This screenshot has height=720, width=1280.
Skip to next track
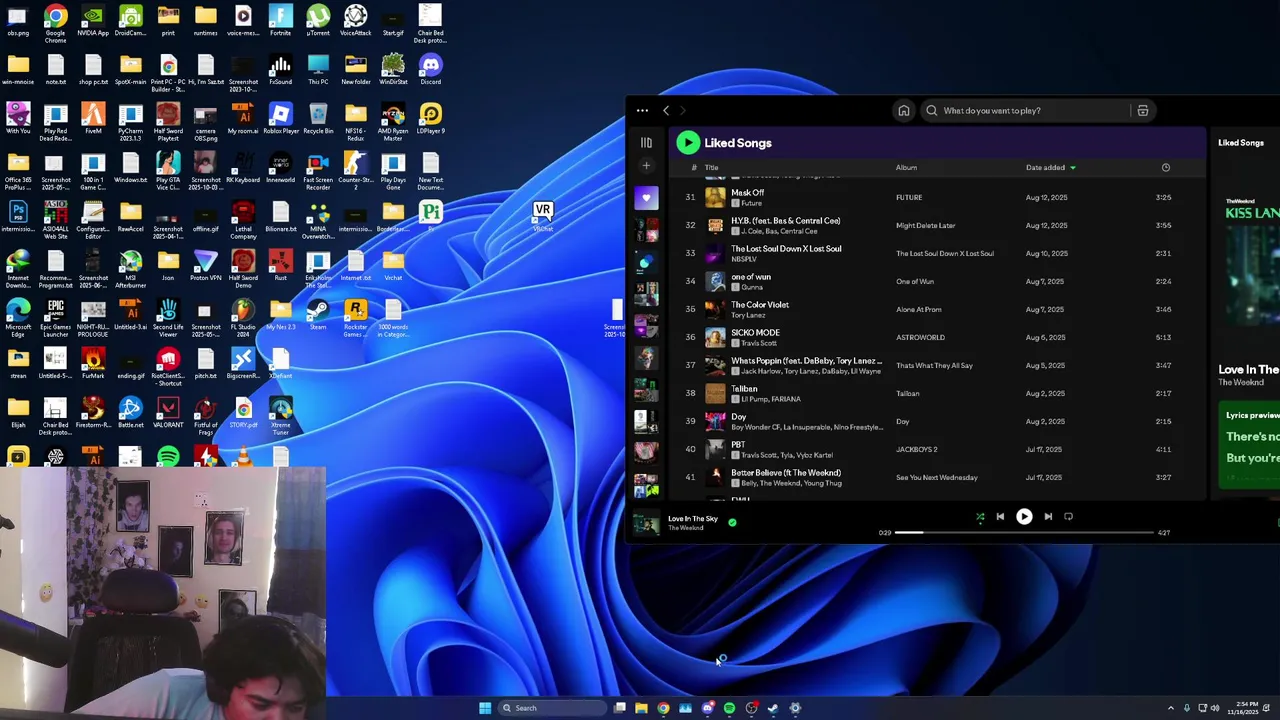point(1048,517)
